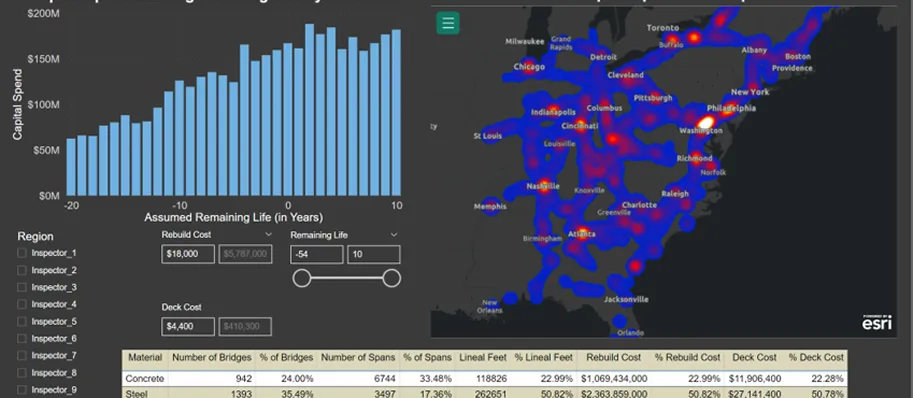Click the Material column header
The image size is (913, 398).
click(x=145, y=358)
